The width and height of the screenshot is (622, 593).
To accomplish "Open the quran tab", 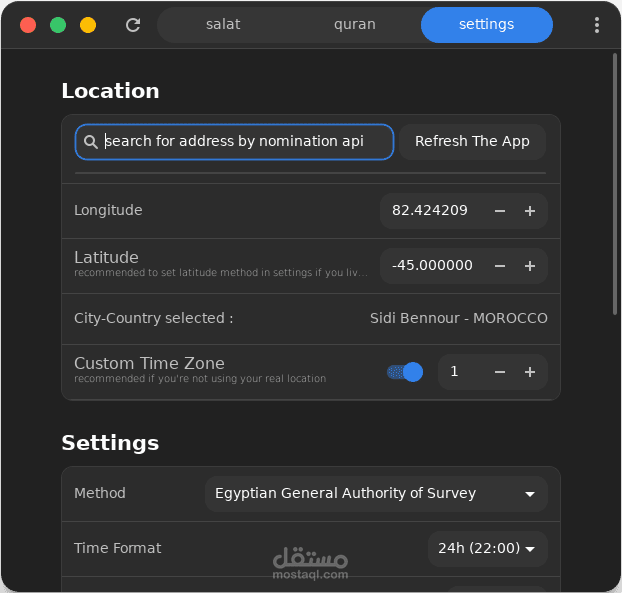I will pos(355,25).
